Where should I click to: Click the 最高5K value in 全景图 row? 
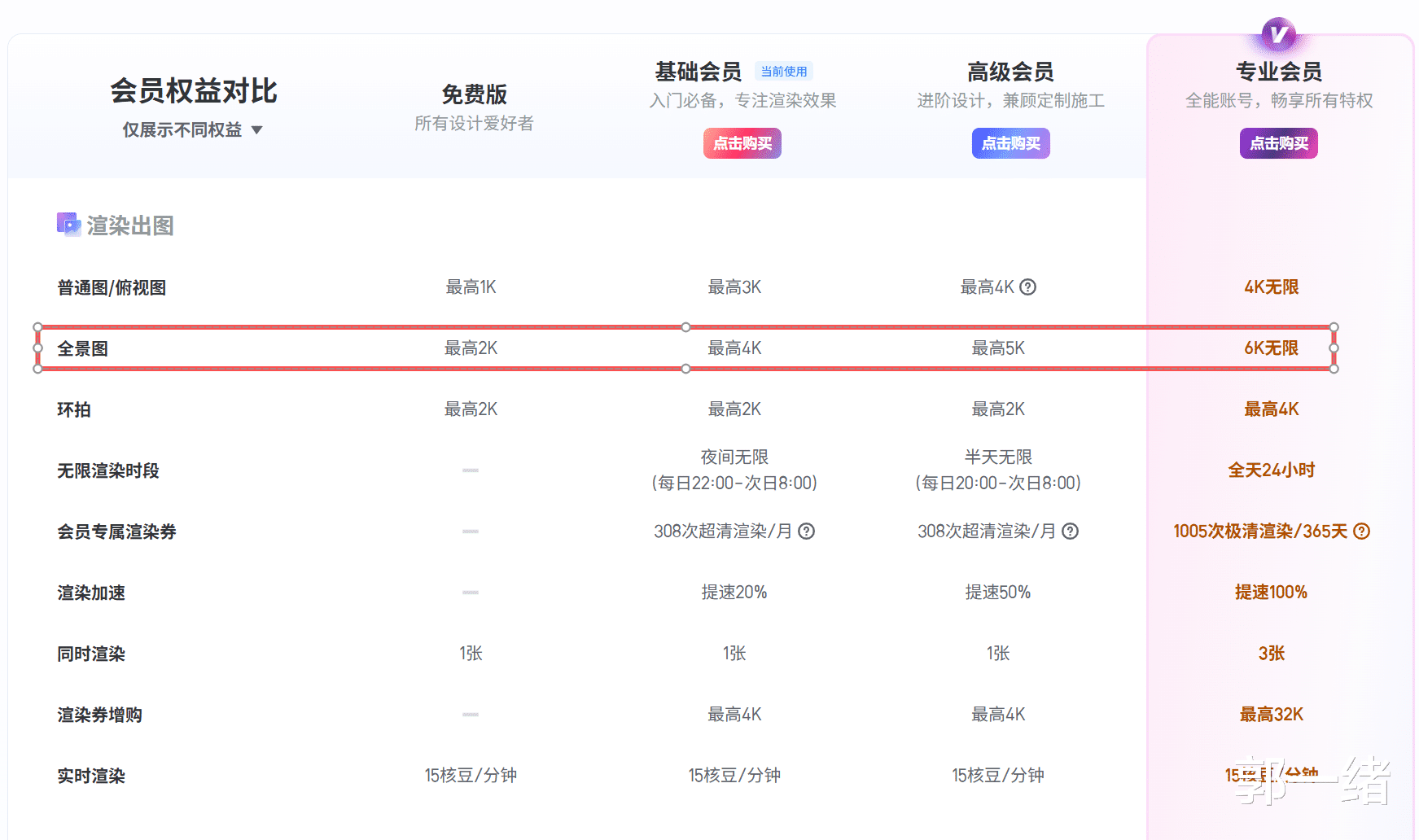click(998, 348)
